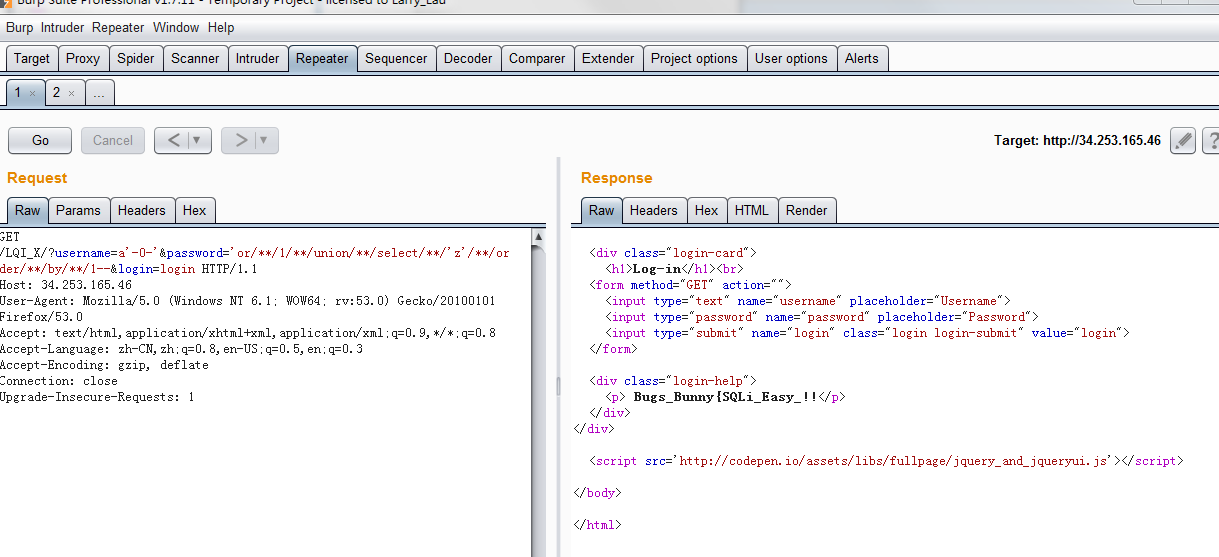Select Repeater request tab 2
The height and width of the screenshot is (557, 1219).
[x=57, y=92]
